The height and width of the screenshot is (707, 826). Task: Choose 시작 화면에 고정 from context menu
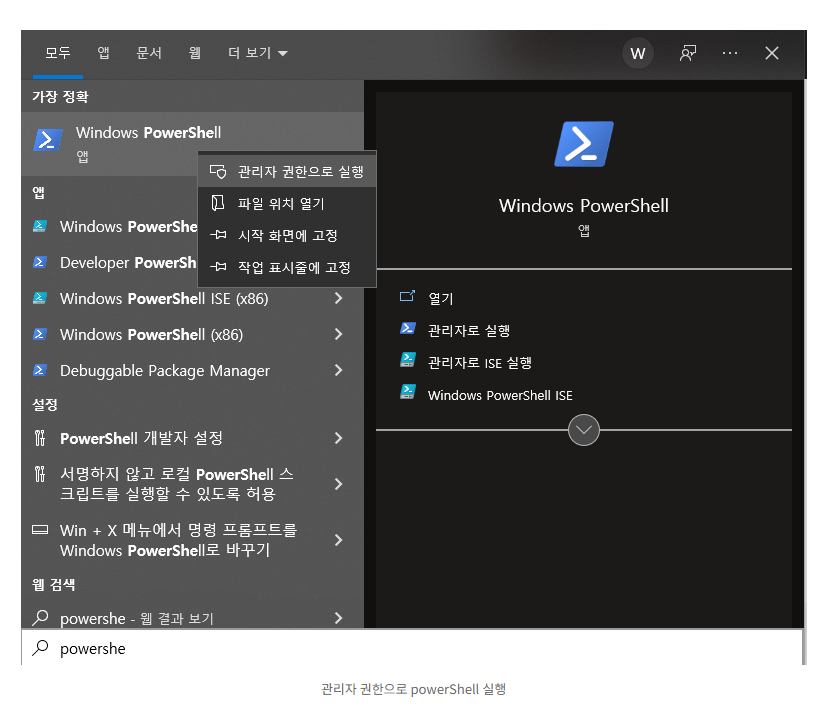click(287, 235)
